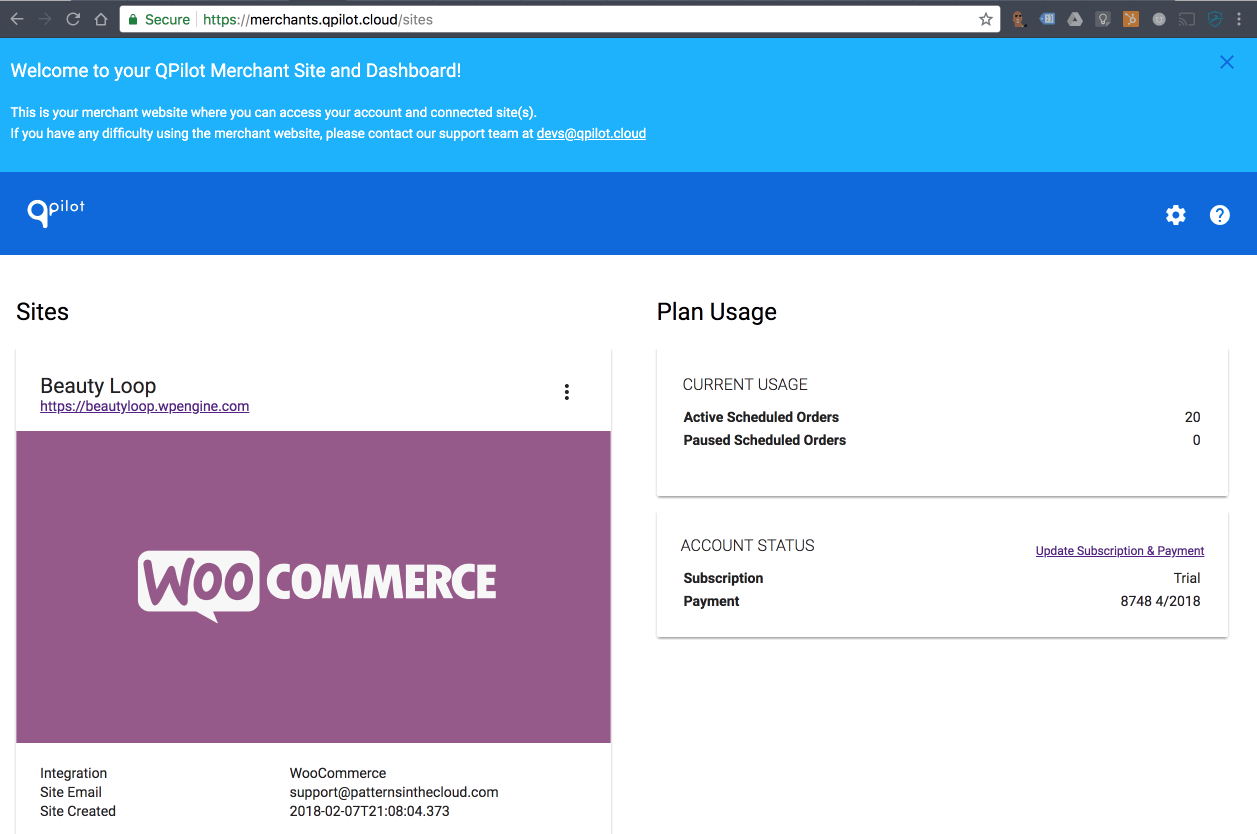Viewport: 1257px width, 834px height.
Task: Click the Trial subscription value
Action: [x=1187, y=578]
